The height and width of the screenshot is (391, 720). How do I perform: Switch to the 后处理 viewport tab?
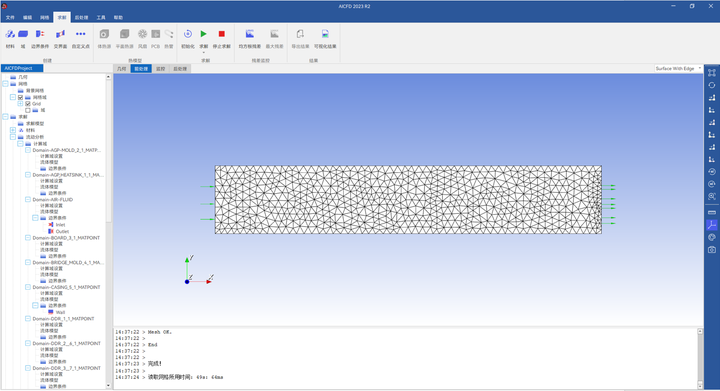180,68
